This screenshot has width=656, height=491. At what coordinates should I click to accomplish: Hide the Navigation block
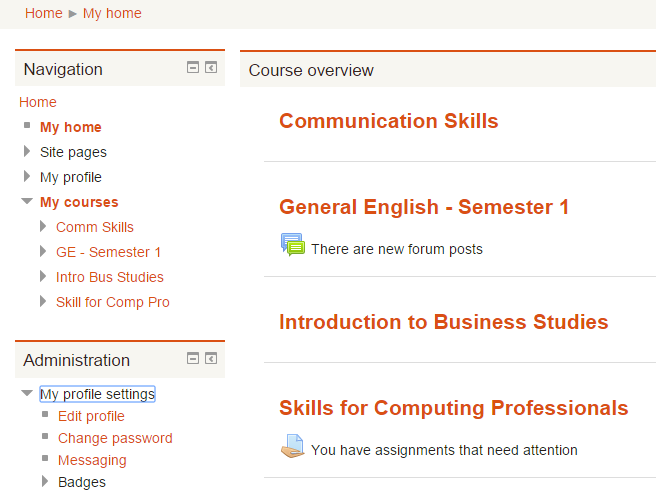click(193, 68)
